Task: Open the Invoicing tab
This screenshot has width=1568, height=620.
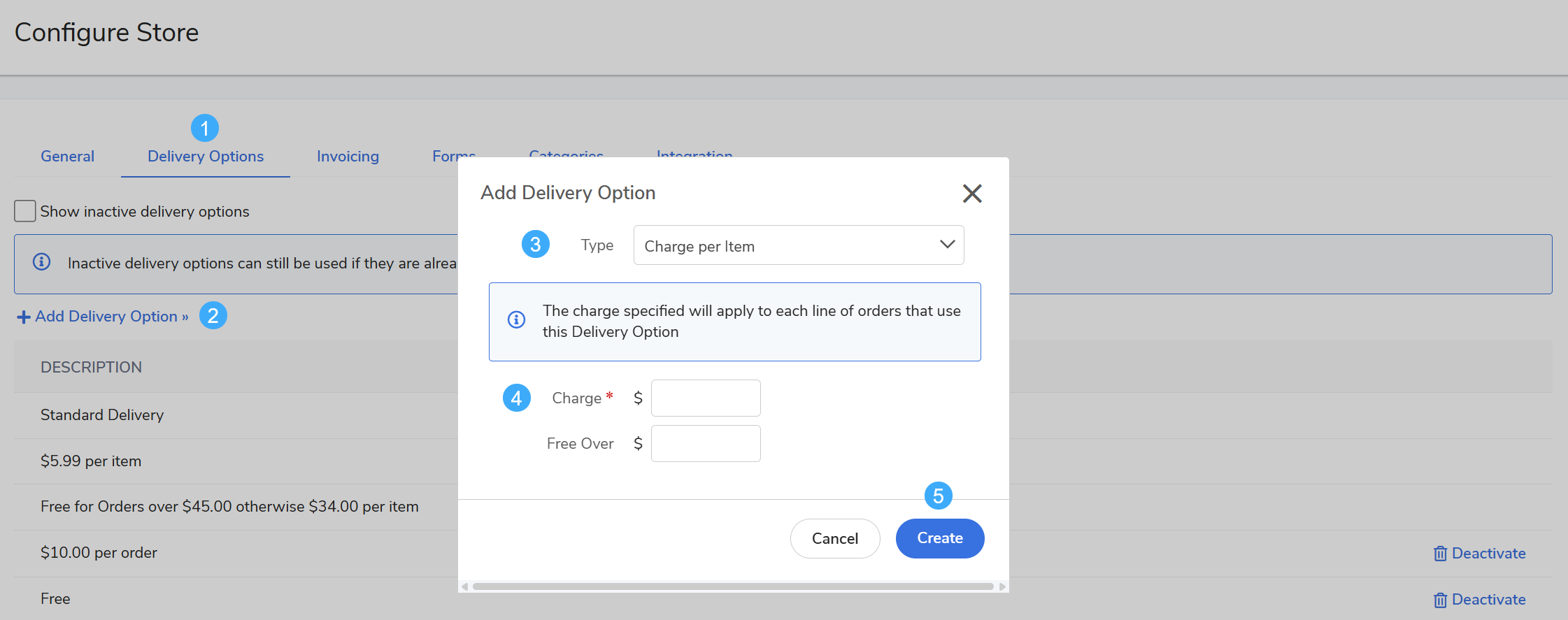Action: pos(348,157)
